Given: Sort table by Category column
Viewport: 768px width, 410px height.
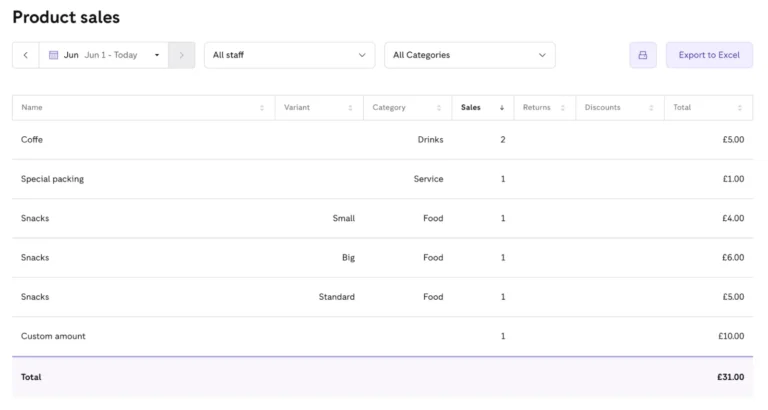Looking at the screenshot, I should [407, 107].
